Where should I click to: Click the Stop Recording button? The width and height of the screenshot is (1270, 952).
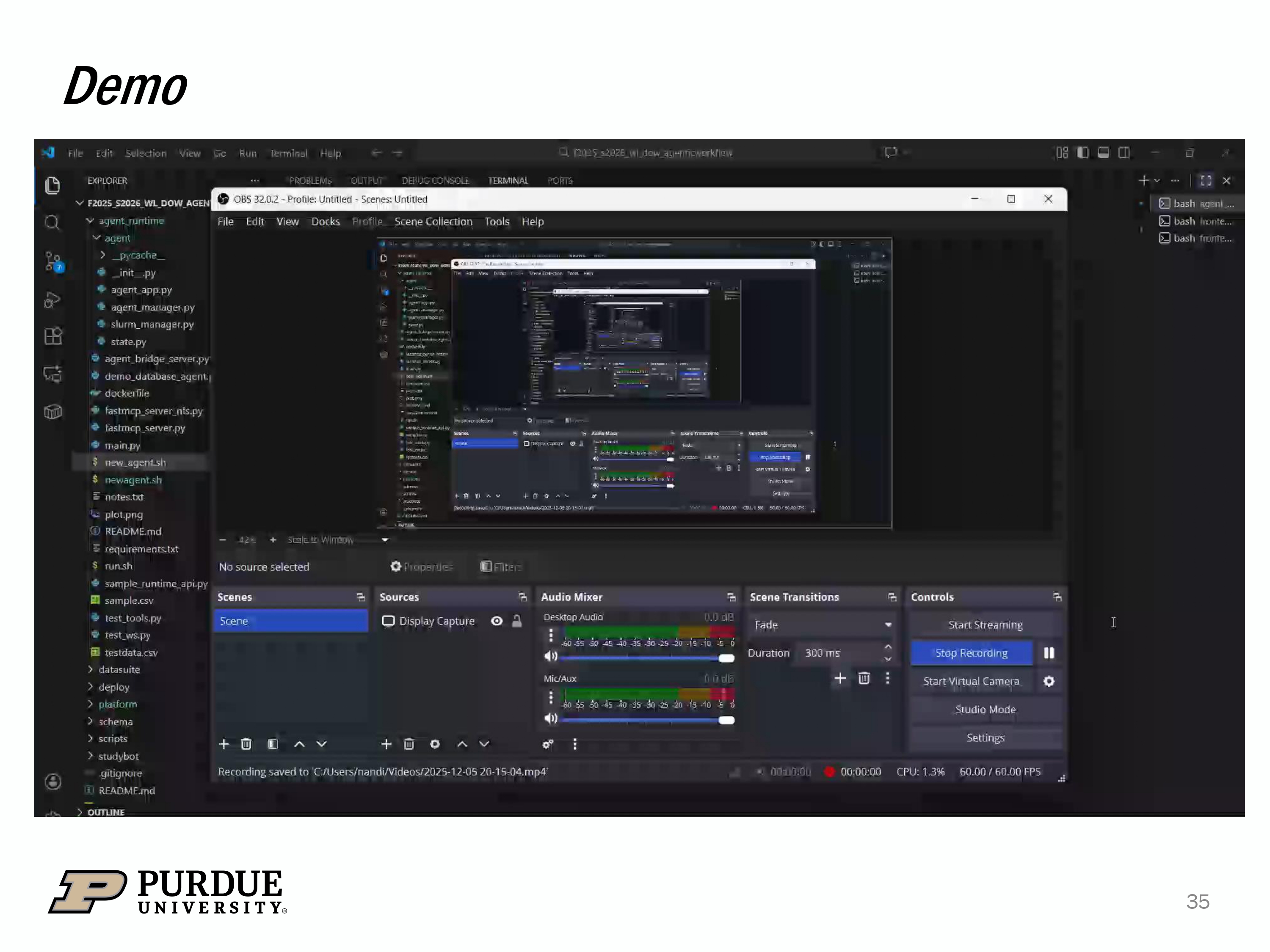tap(971, 653)
